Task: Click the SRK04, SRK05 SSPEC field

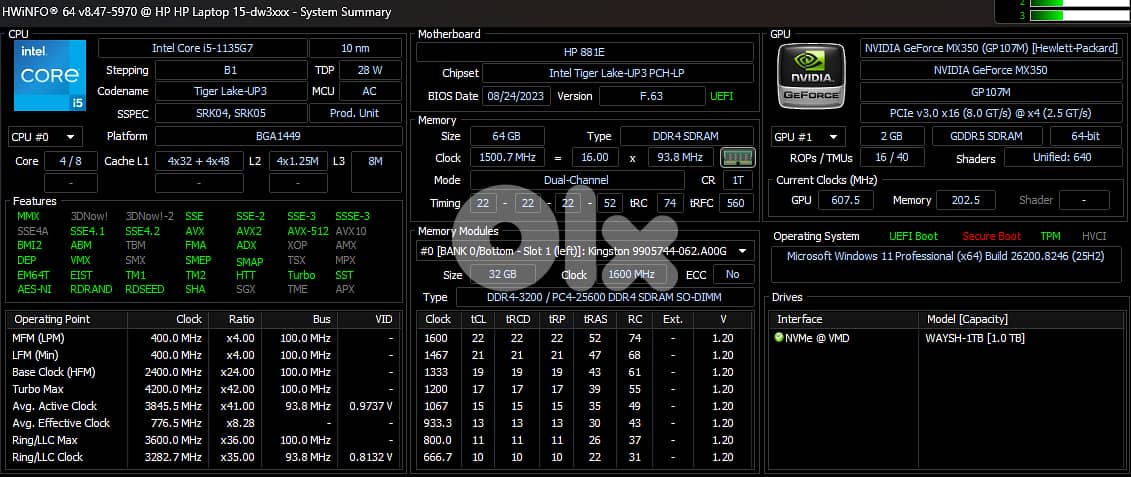Action: pyautogui.click(x=231, y=113)
